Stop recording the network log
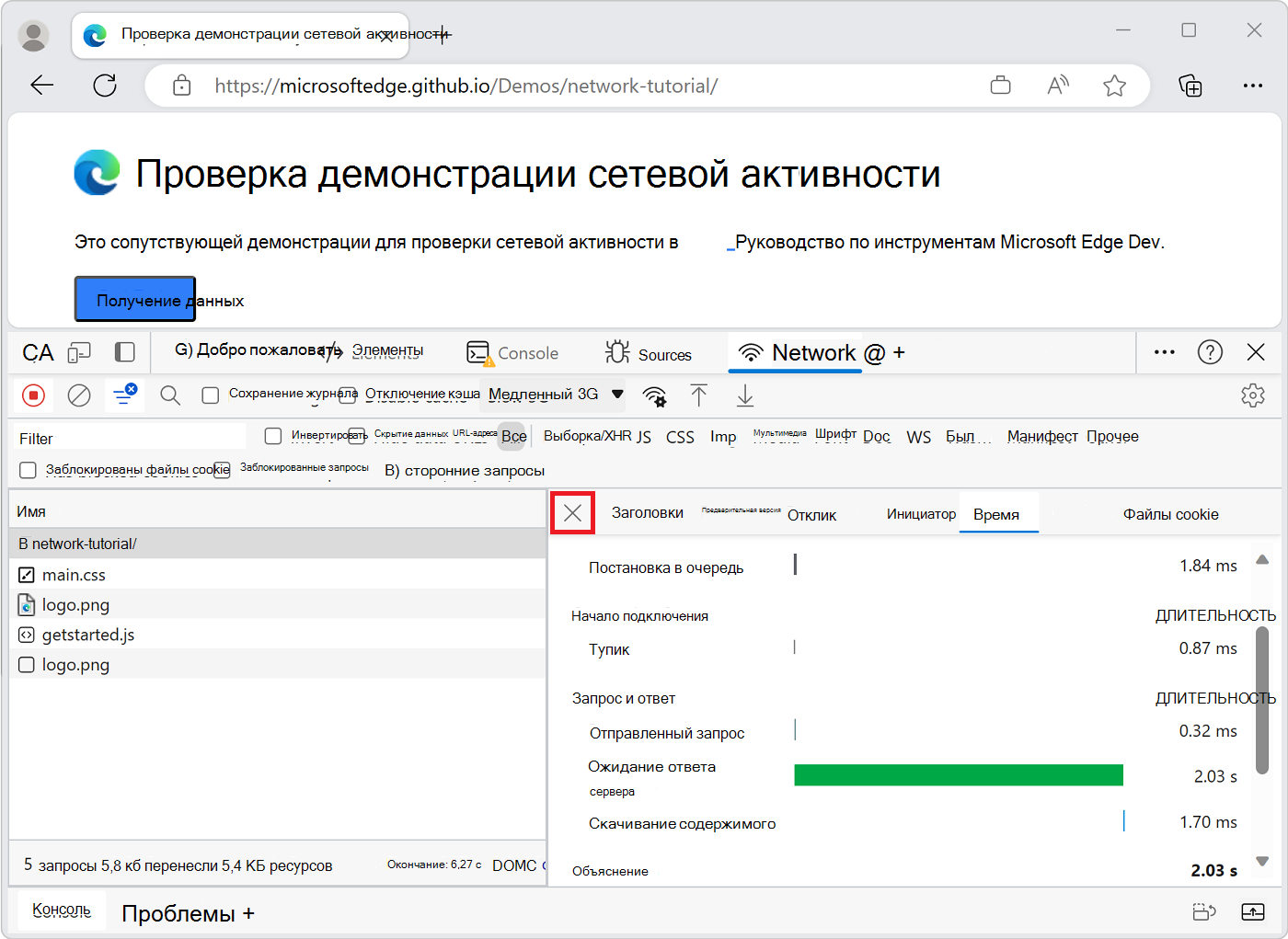The image size is (1288, 939). [34, 395]
